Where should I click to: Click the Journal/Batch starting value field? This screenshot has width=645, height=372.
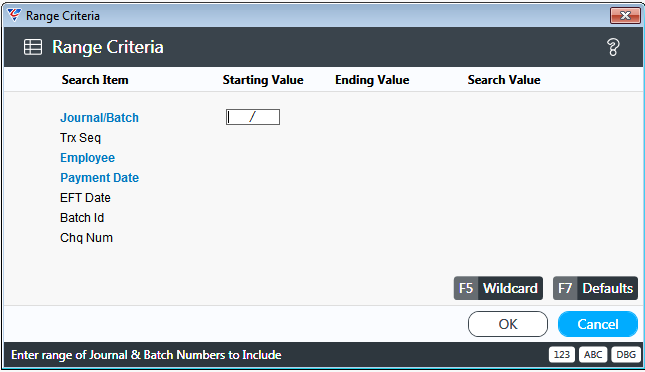tap(253, 117)
